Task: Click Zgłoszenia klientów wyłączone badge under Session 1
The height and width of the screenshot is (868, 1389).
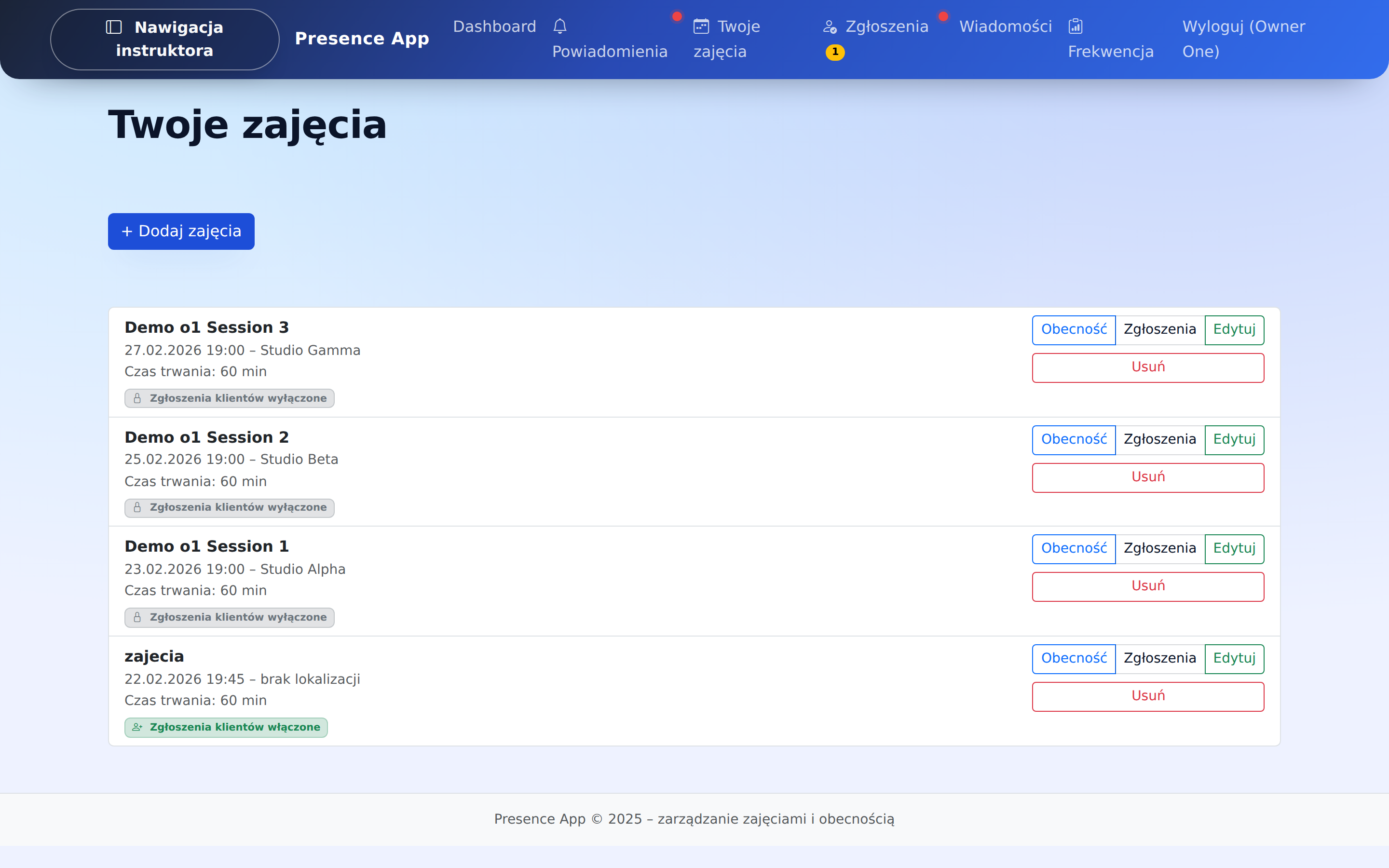Action: [x=230, y=618]
